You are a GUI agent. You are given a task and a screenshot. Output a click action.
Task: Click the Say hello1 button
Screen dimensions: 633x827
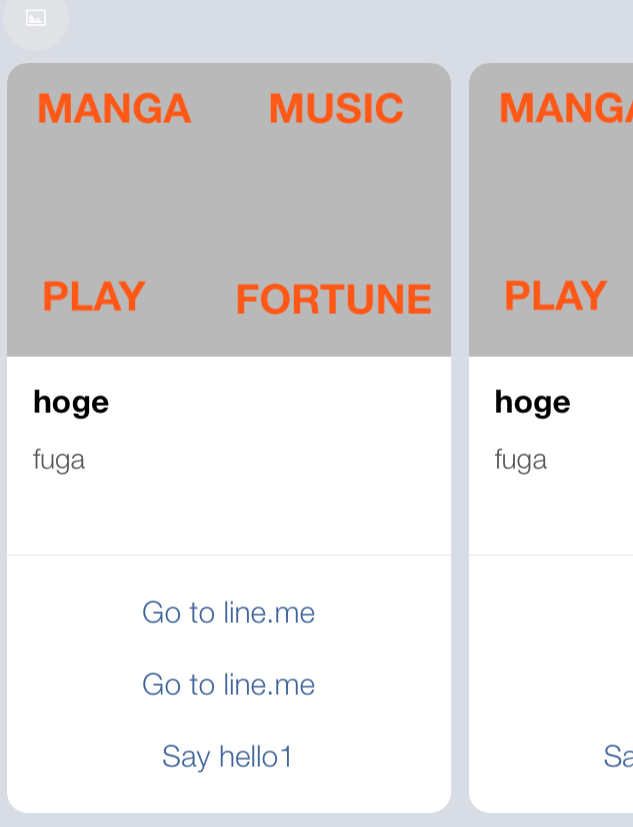coord(227,757)
